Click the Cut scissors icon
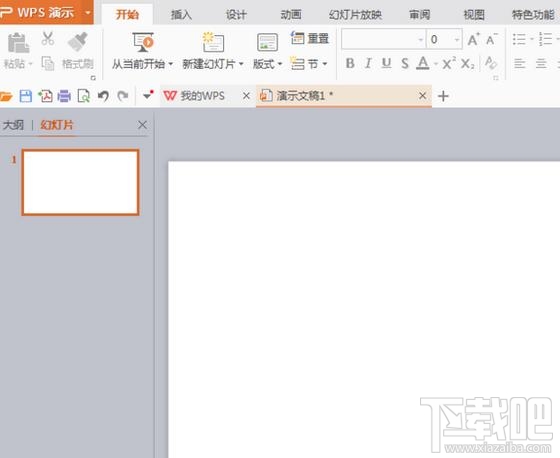 [48, 39]
